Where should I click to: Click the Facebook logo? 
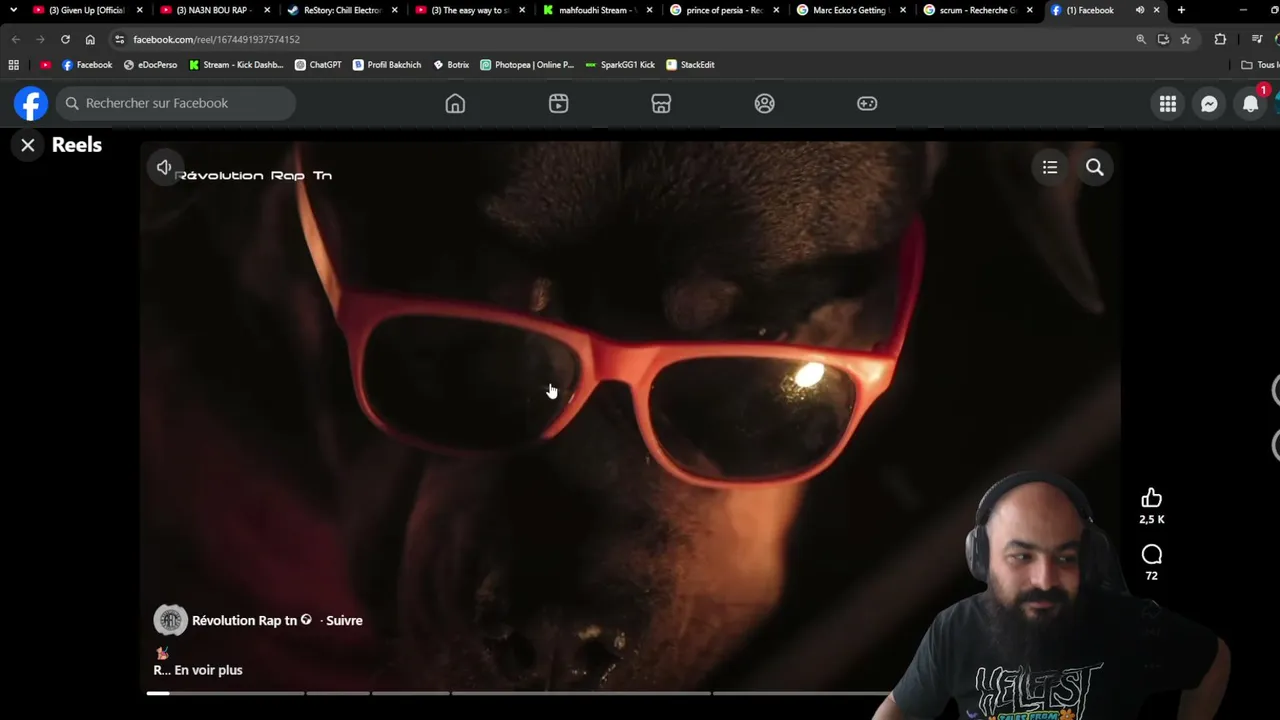click(31, 103)
